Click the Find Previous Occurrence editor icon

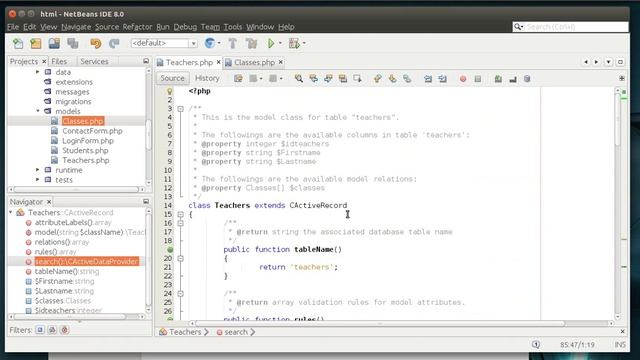click(313, 78)
